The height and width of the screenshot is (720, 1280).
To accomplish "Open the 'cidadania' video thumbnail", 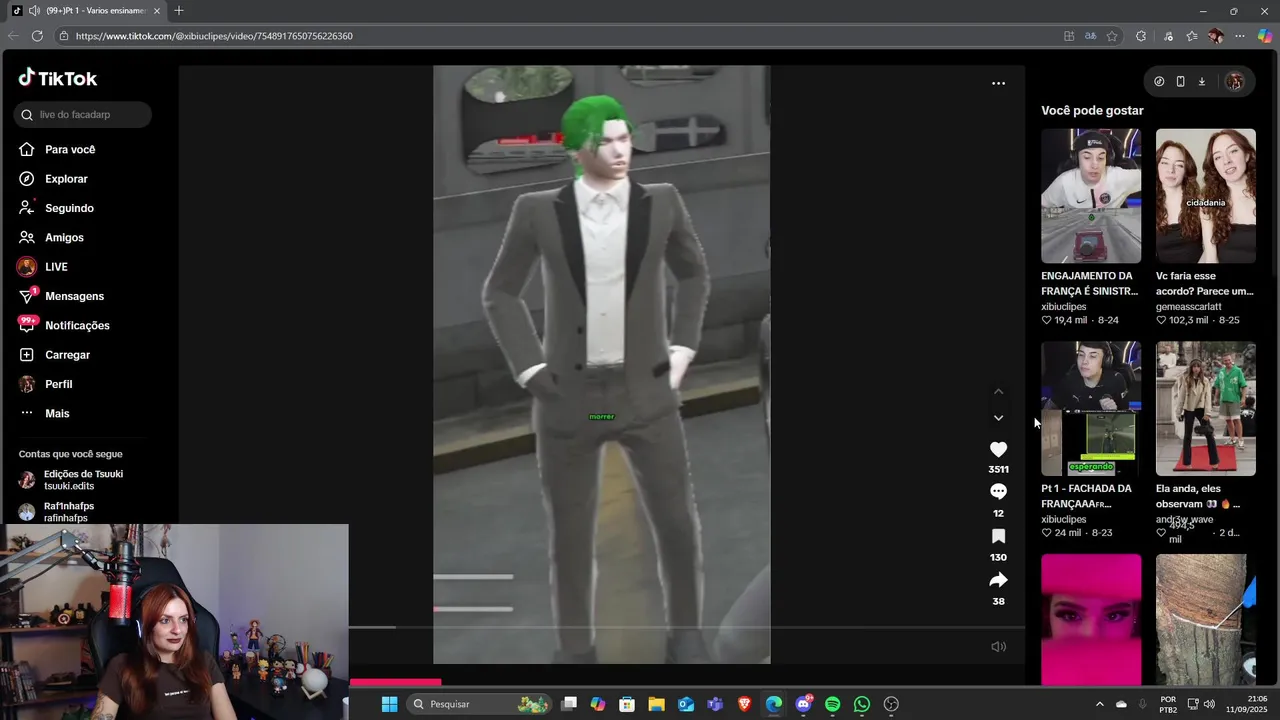I will (x=1206, y=196).
